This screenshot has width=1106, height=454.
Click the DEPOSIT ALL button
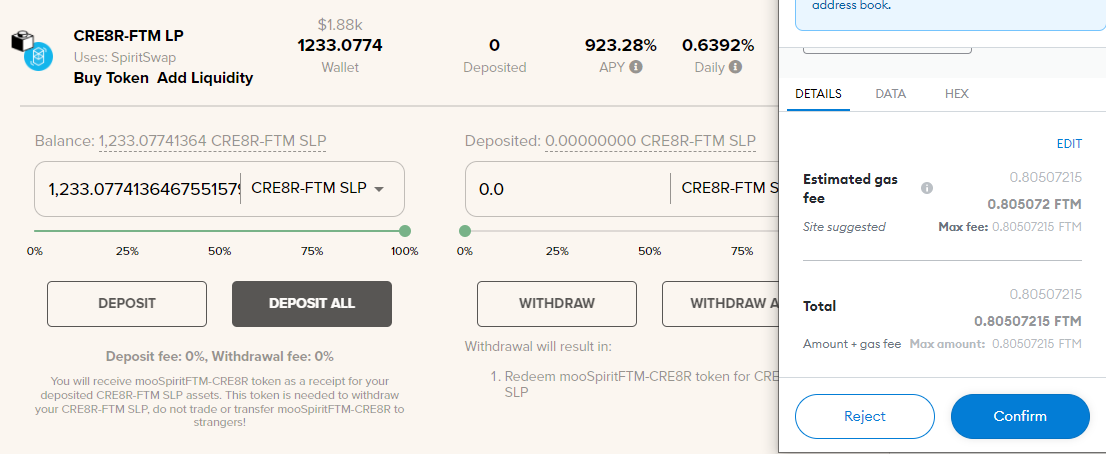[312, 304]
